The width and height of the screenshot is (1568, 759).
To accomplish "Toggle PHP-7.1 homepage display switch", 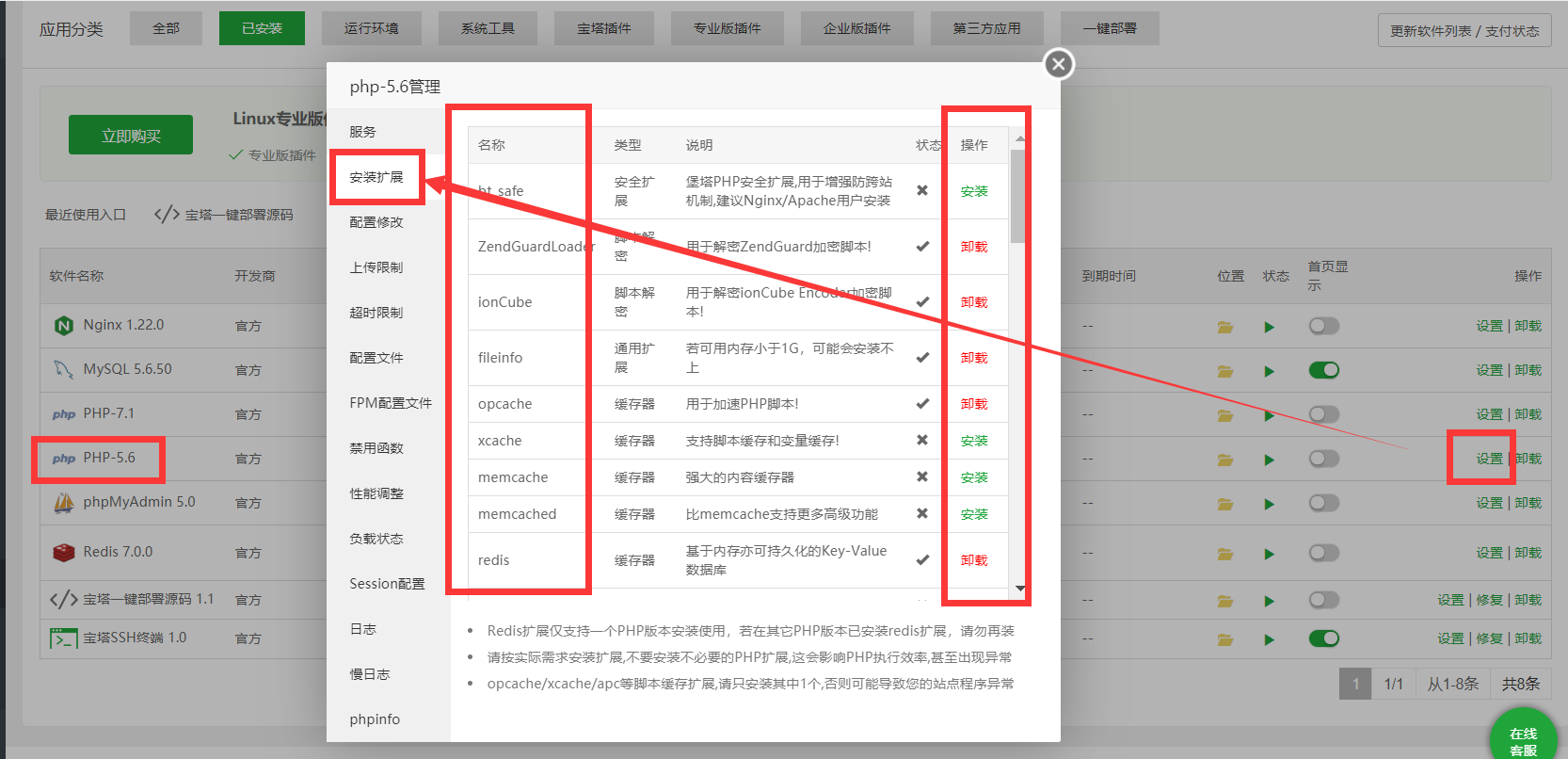I will (1324, 414).
